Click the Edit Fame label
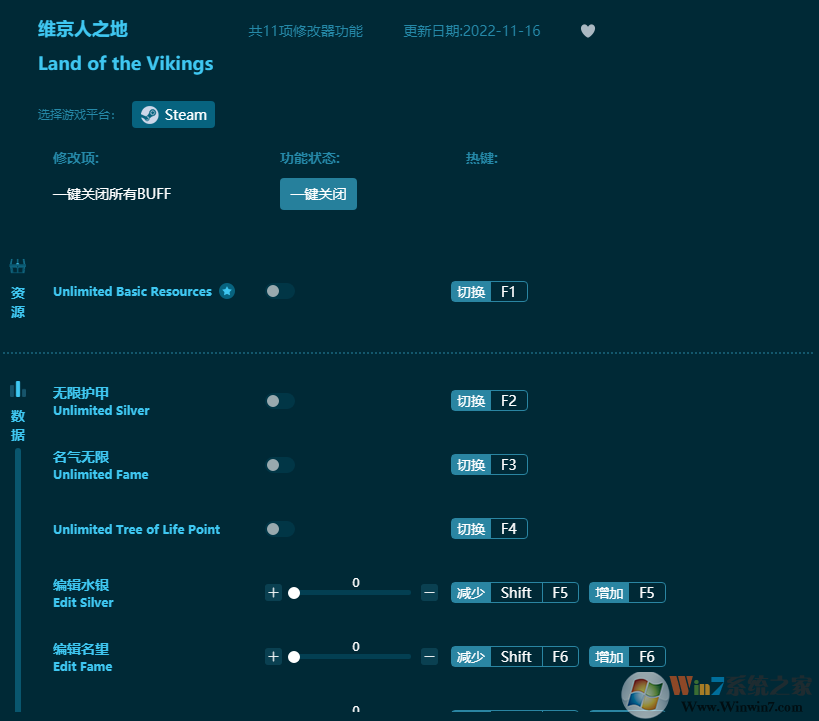Viewport: 819px width, 721px height. [x=83, y=667]
